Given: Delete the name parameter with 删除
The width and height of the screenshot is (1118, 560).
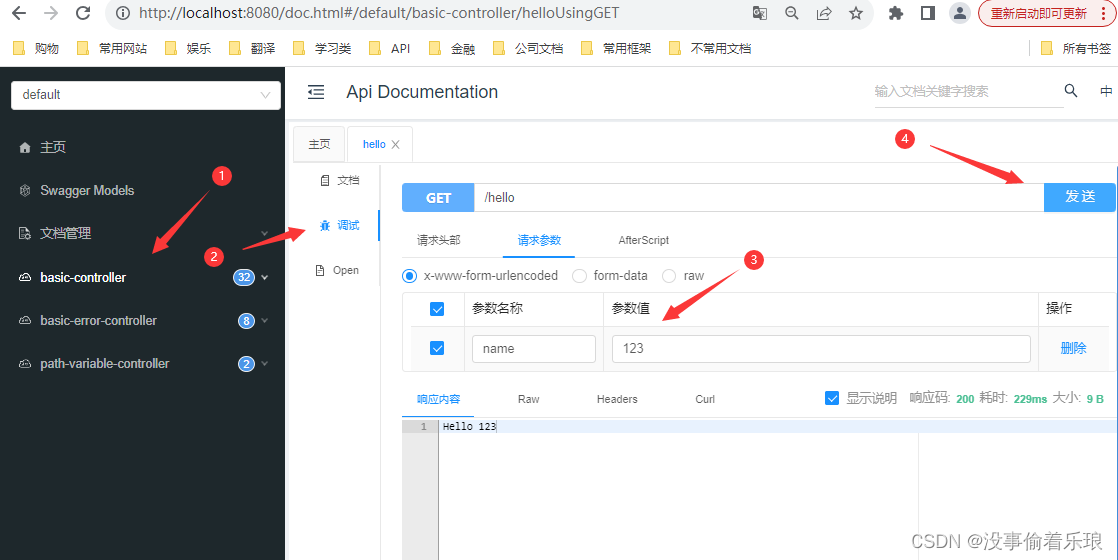Looking at the screenshot, I should (x=1073, y=349).
